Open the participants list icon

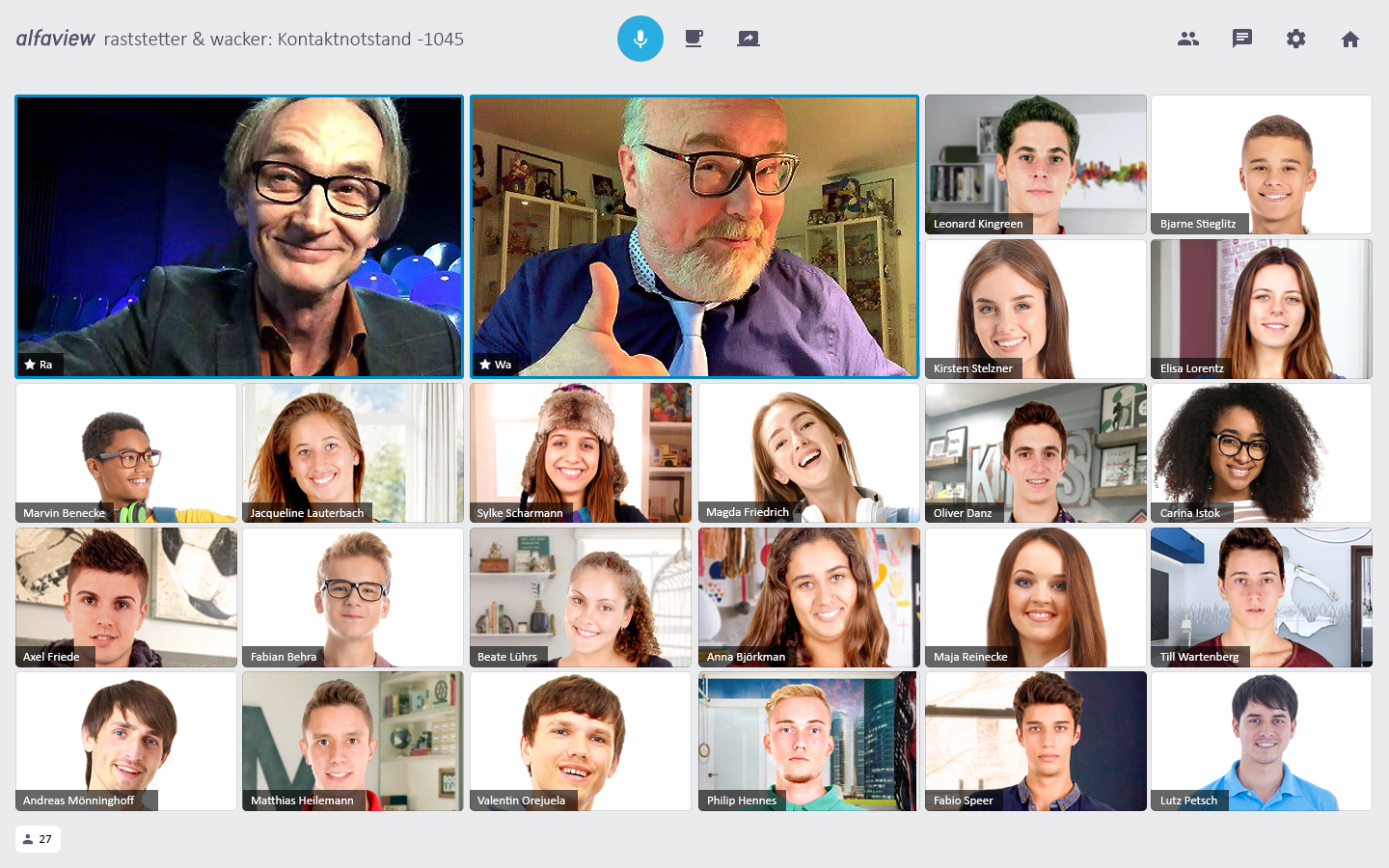click(1188, 39)
